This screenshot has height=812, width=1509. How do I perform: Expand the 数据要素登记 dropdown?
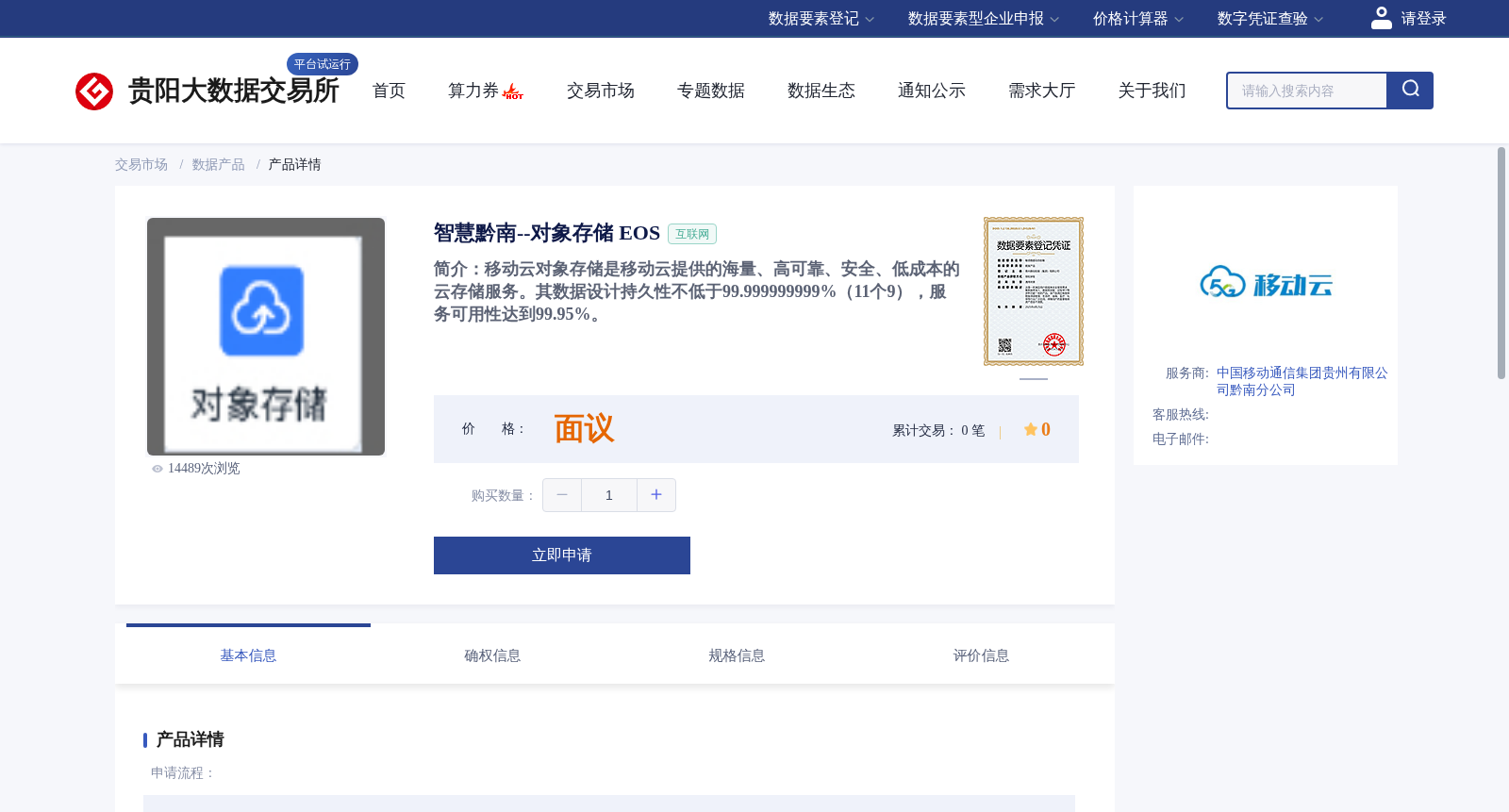tap(821, 19)
